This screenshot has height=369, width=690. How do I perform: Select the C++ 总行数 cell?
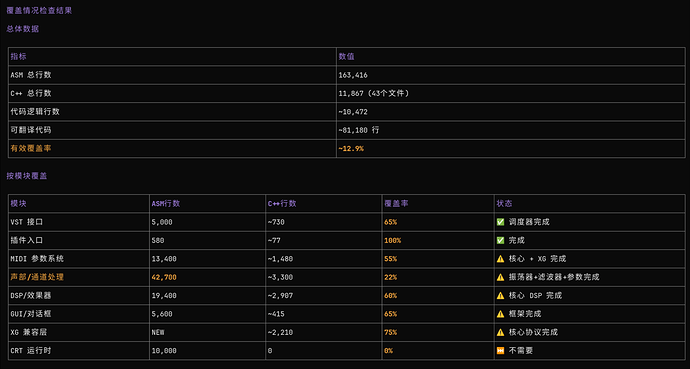point(31,94)
